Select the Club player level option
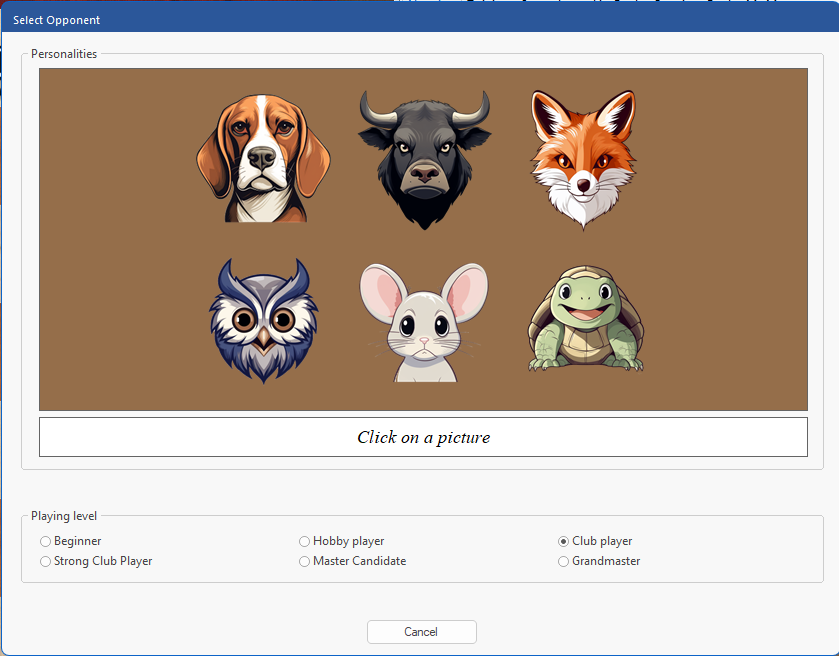Image resolution: width=839 pixels, height=656 pixels. click(563, 541)
